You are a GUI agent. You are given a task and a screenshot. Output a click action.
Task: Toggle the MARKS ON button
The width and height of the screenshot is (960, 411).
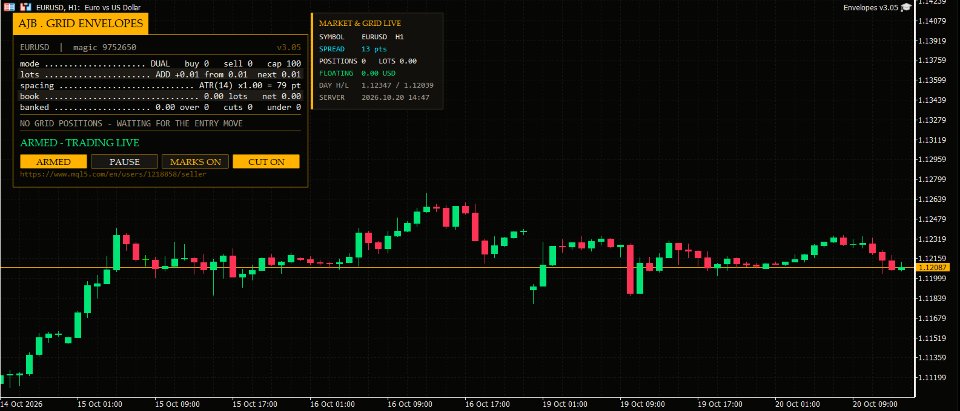click(x=195, y=162)
